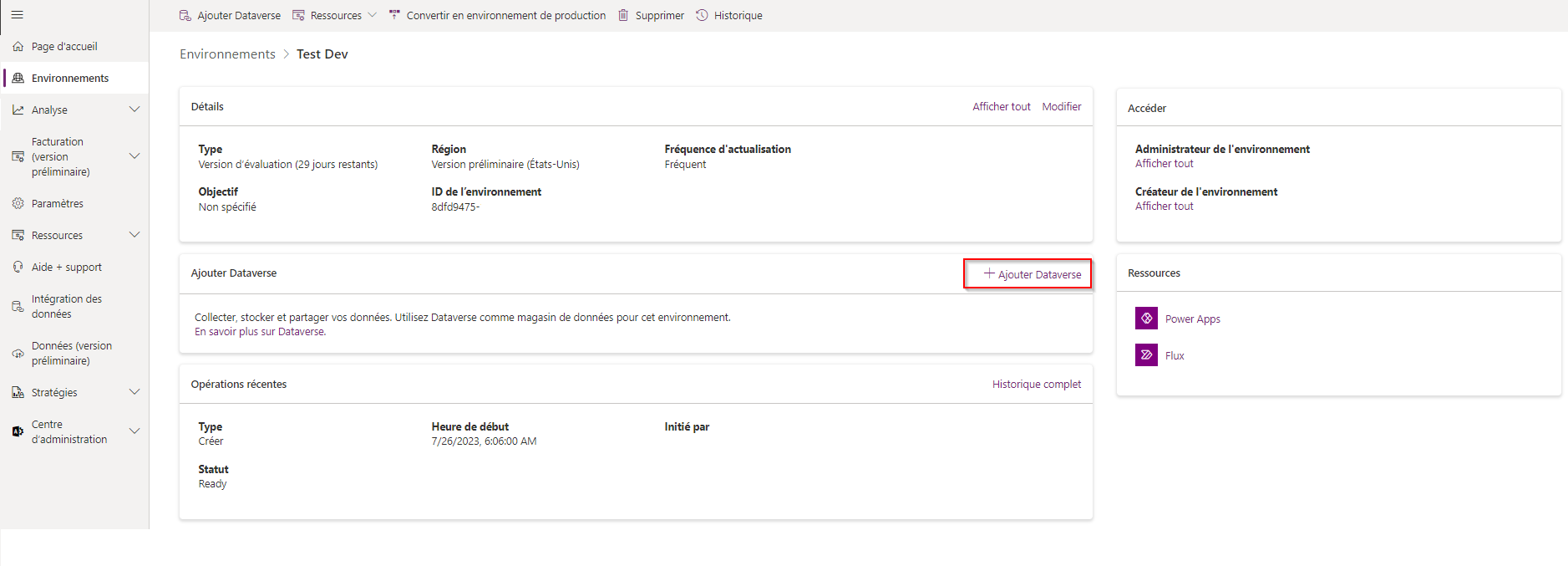Screen dimensions: 1568x566
Task: Click the Historique clock icon
Action: click(x=702, y=15)
